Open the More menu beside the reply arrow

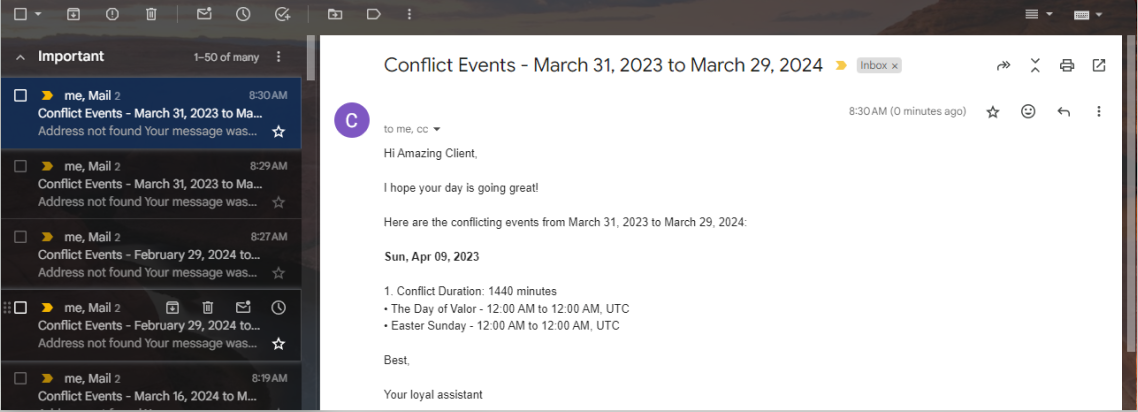(1099, 112)
